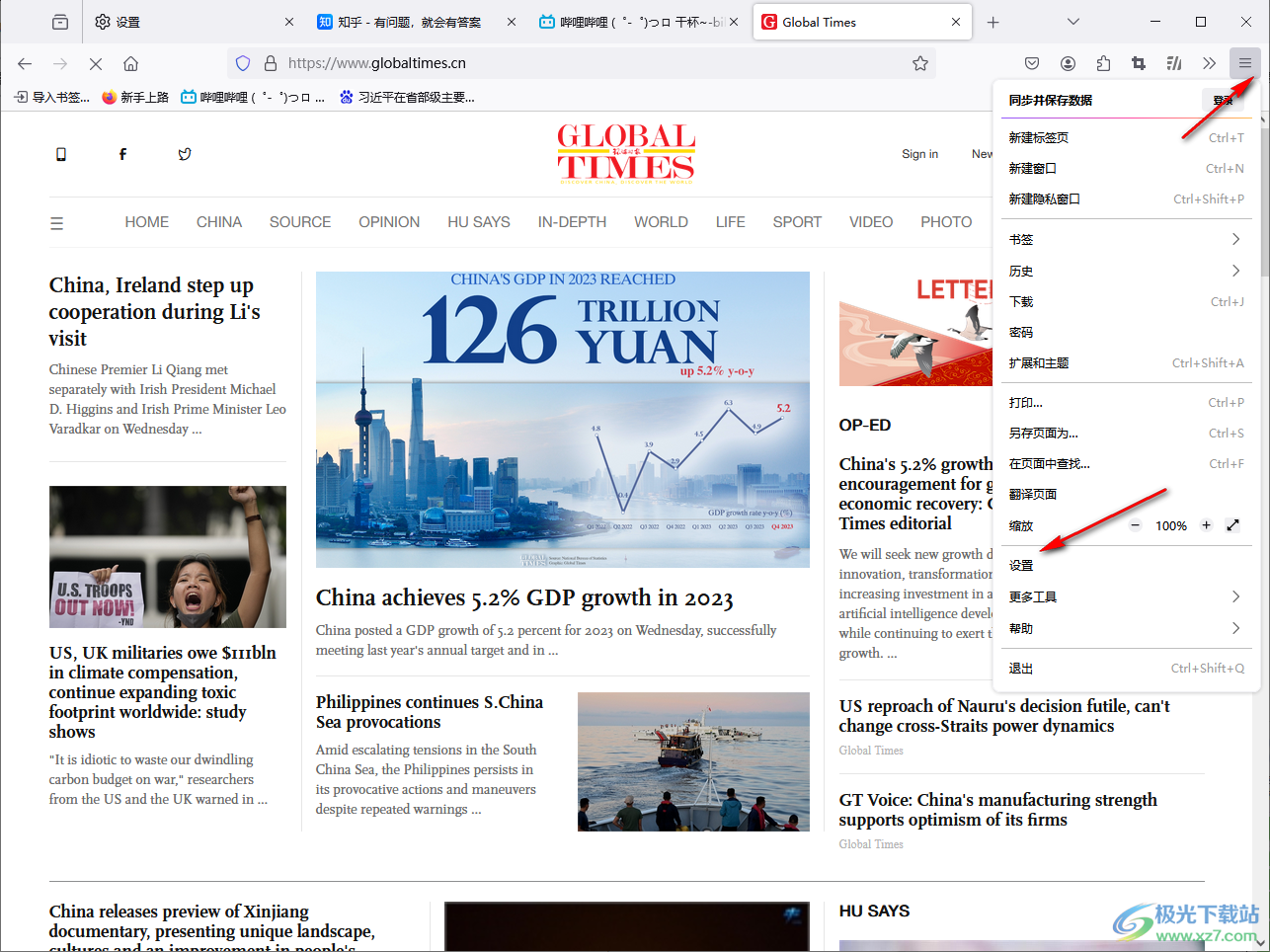Viewport: 1270px width, 952px height.
Task: Show more toolbar tools chevron
Action: [x=1209, y=63]
